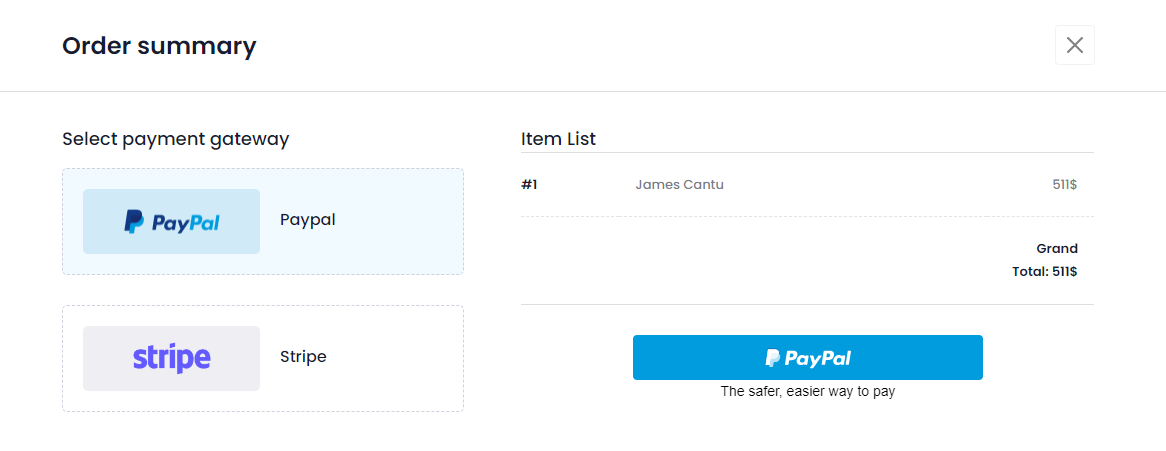Close the Order summary dialog
Viewport: 1166px width, 451px height.
point(1075,45)
